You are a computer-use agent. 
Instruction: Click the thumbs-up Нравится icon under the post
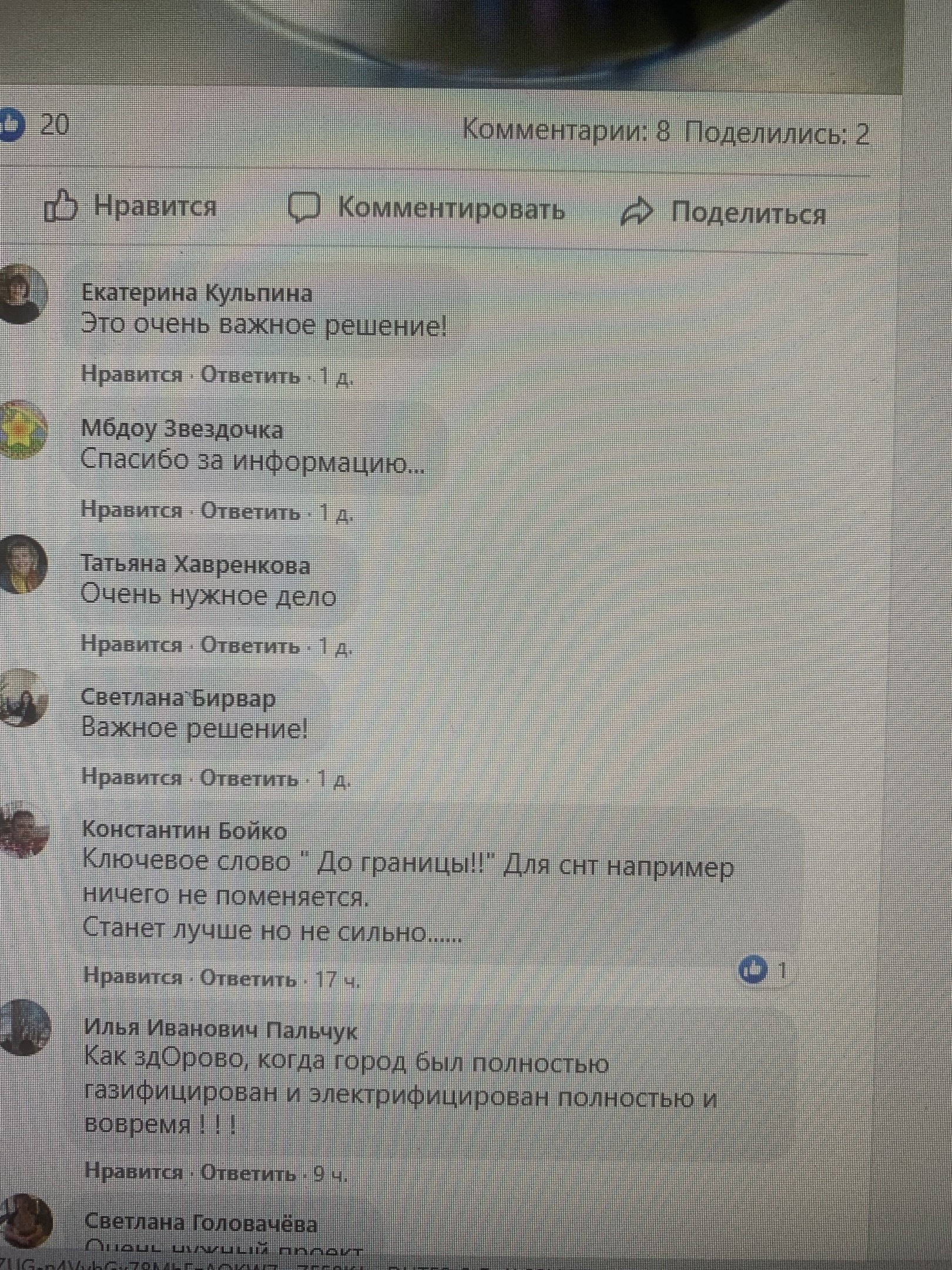coord(61,208)
